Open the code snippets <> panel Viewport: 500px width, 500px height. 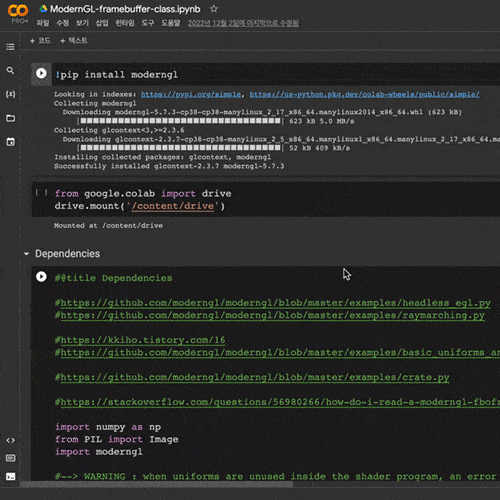point(10,440)
